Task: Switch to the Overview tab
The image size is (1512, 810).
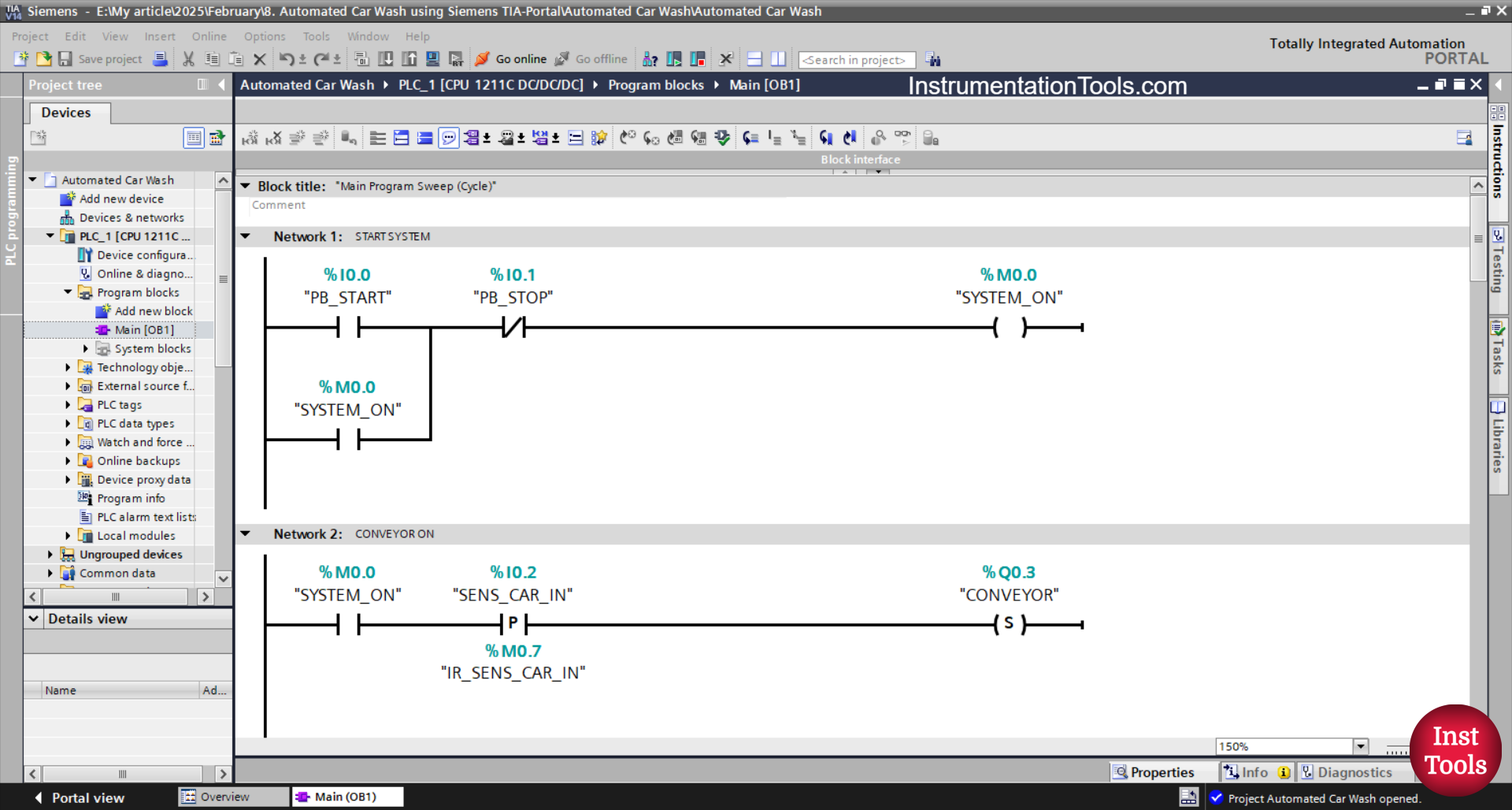Action: (x=224, y=797)
